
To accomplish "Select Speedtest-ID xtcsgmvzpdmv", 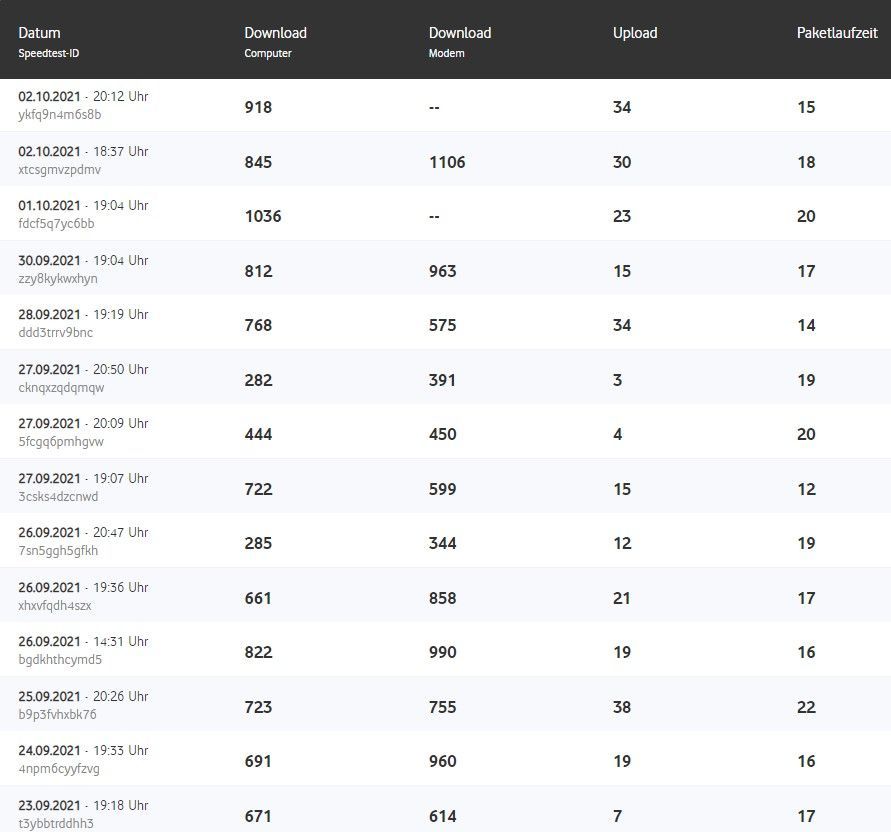I will coord(60,170).
